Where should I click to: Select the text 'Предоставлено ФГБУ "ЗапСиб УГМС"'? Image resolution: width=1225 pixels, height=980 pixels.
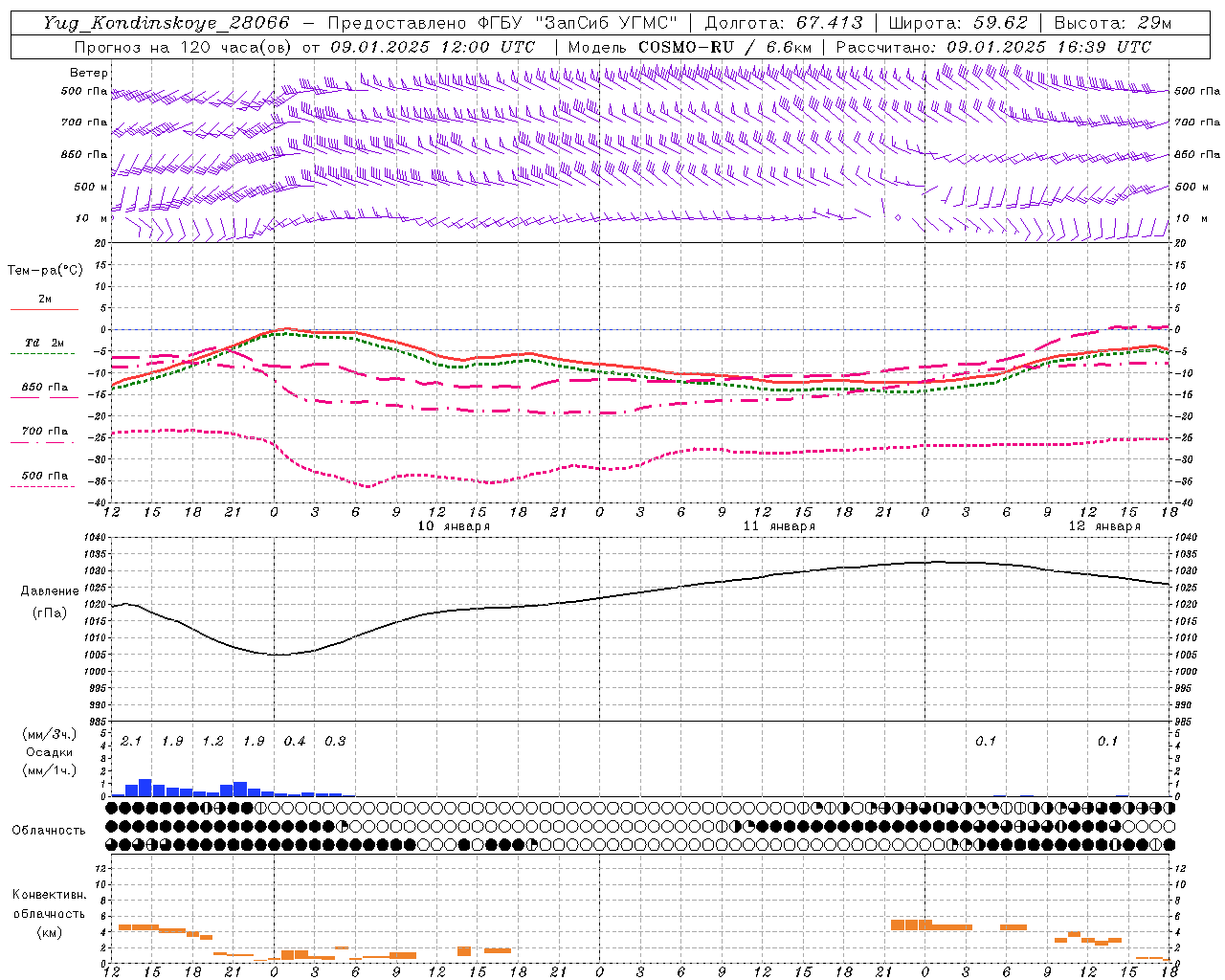(502, 23)
